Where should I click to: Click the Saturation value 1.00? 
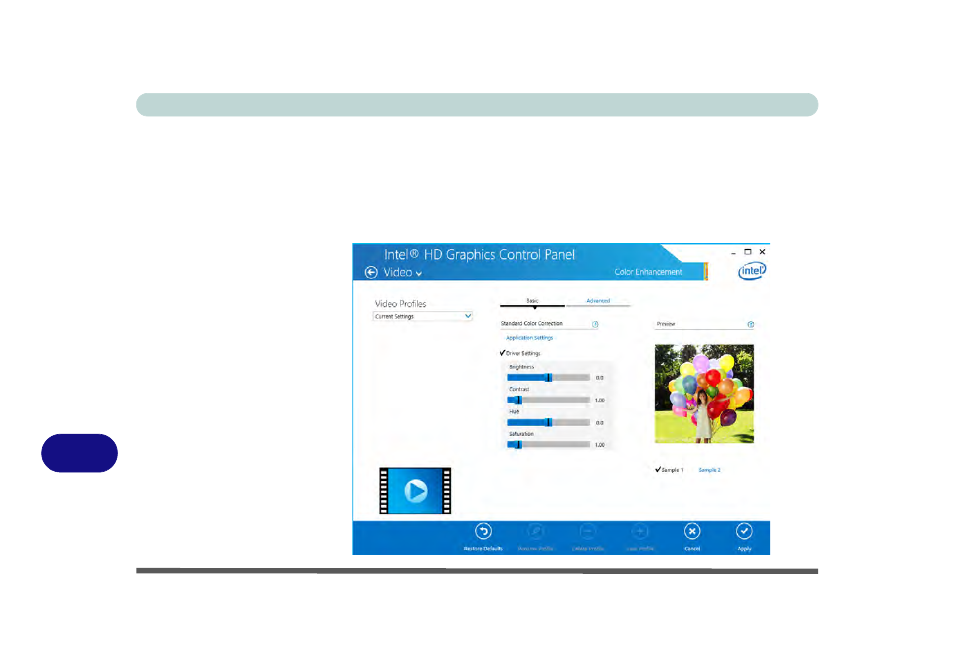click(x=600, y=445)
